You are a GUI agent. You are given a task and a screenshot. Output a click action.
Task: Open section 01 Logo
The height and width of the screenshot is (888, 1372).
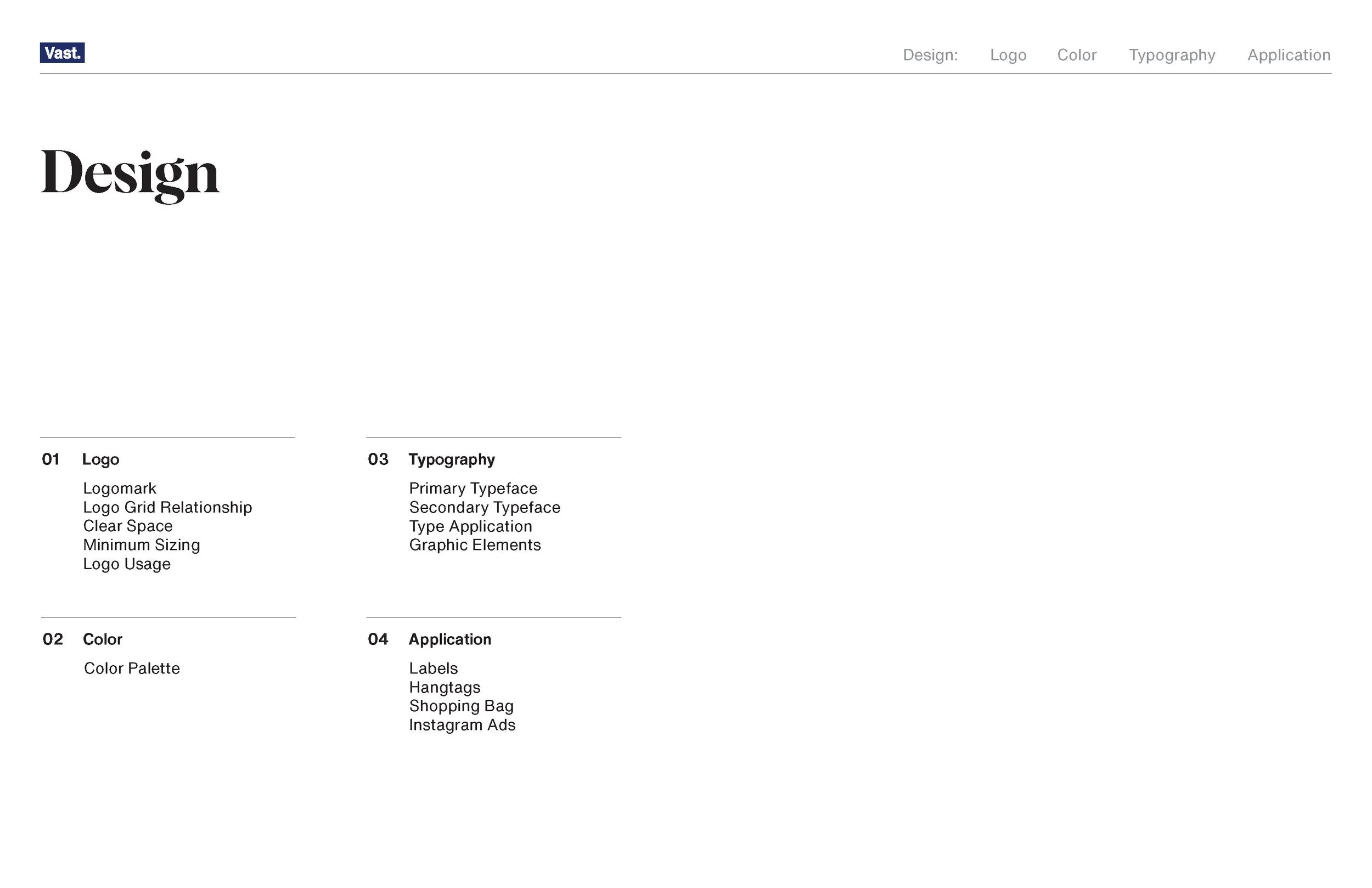102,459
